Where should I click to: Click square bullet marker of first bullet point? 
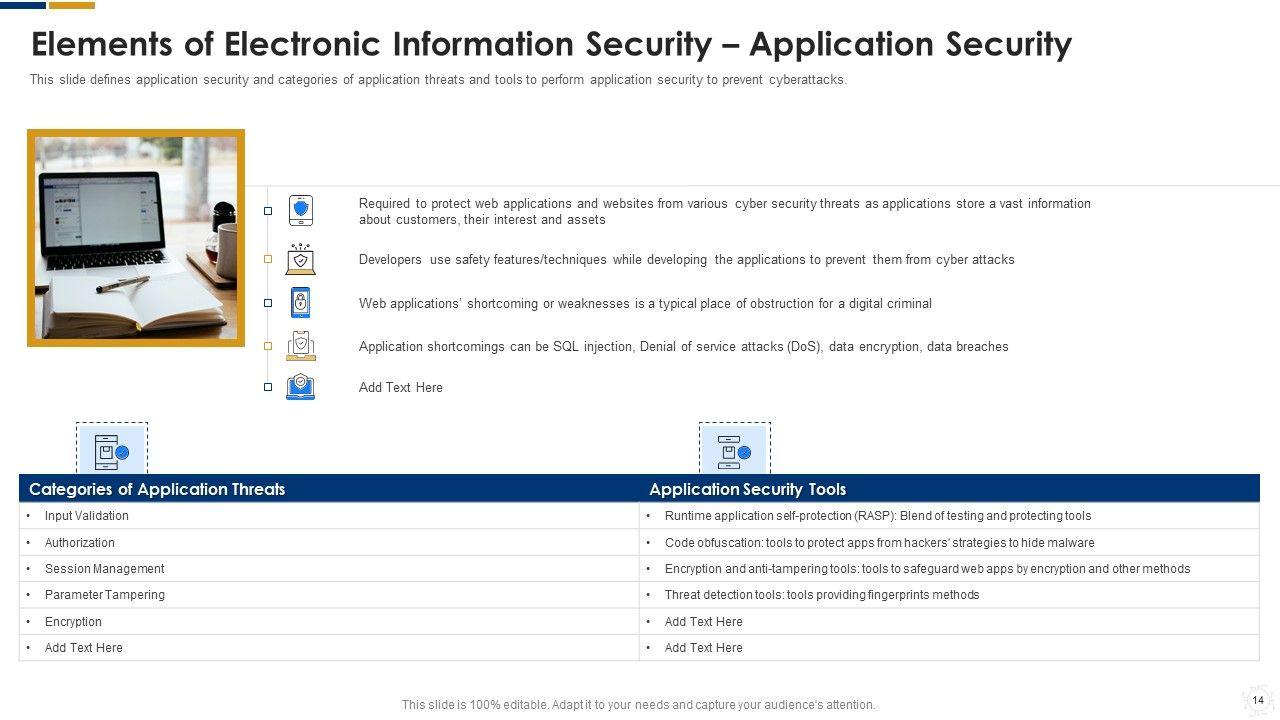[x=268, y=211]
